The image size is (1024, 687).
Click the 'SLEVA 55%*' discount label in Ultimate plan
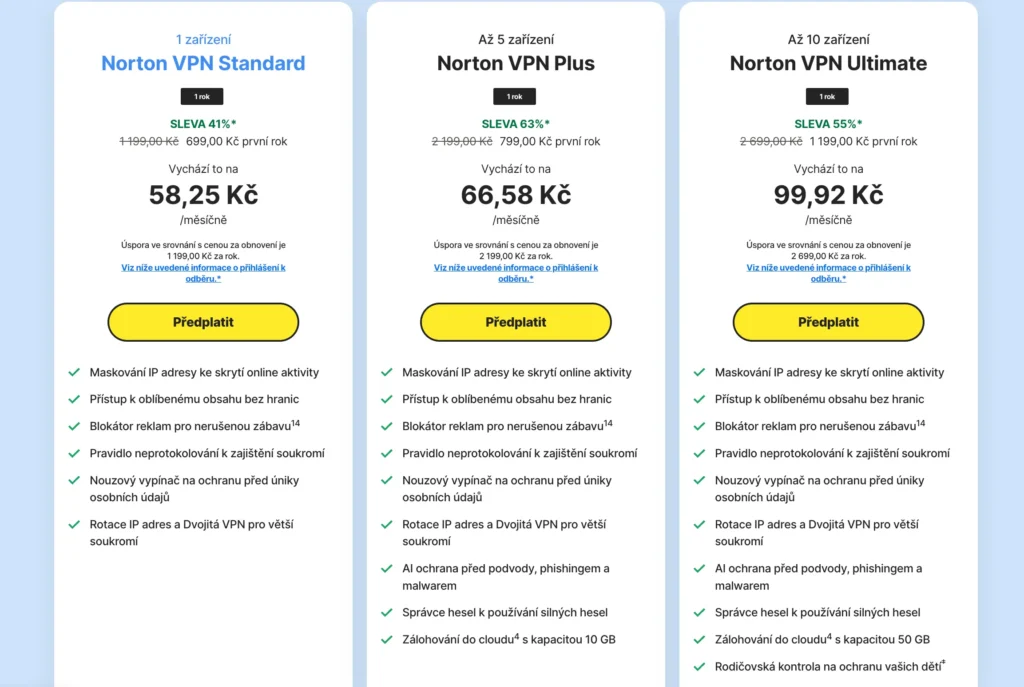click(x=827, y=124)
